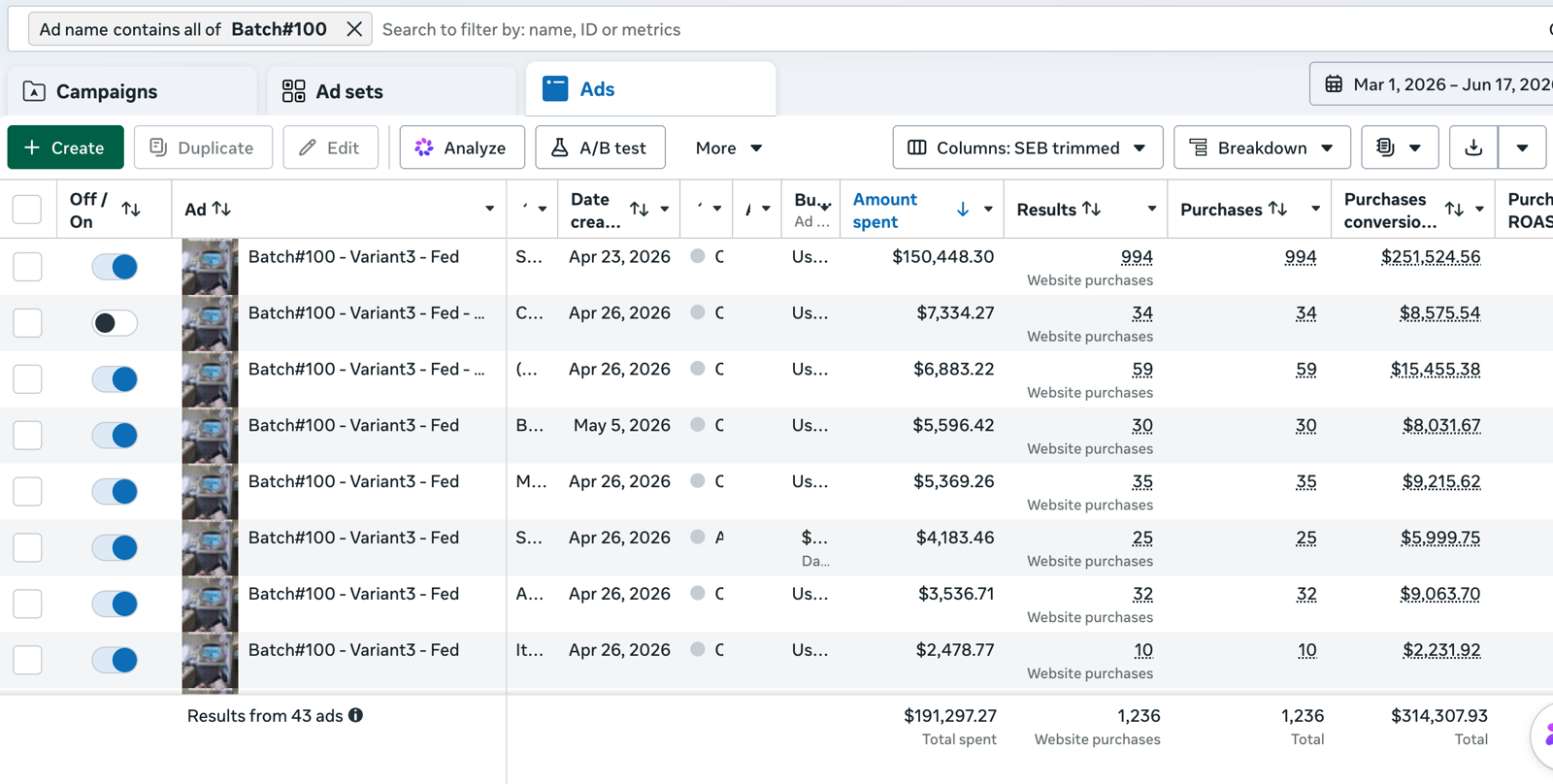Screen dimensions: 1553x784
Task: Open the More dropdown menu
Action: 729,147
